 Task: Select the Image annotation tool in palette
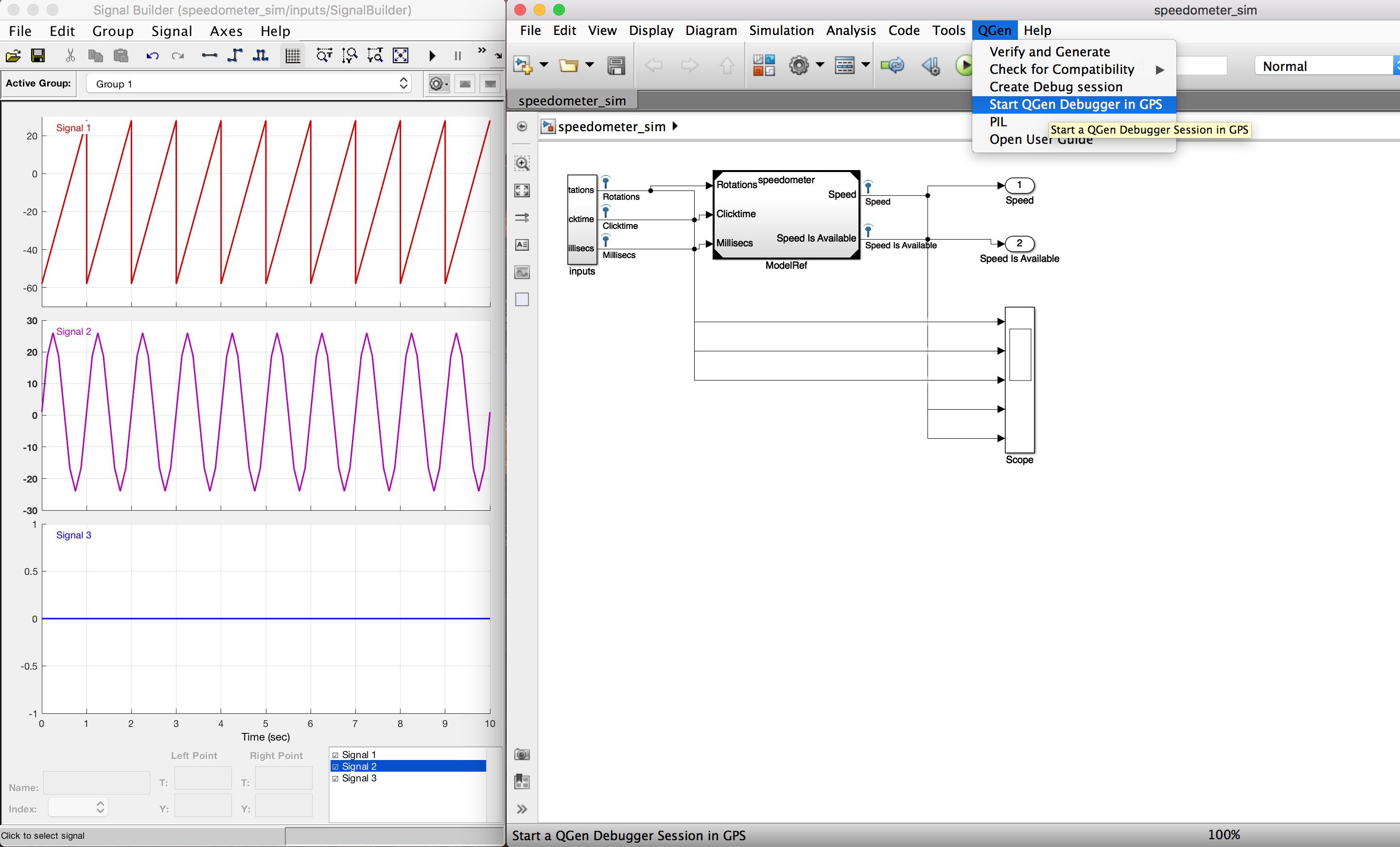pyautogui.click(x=522, y=272)
